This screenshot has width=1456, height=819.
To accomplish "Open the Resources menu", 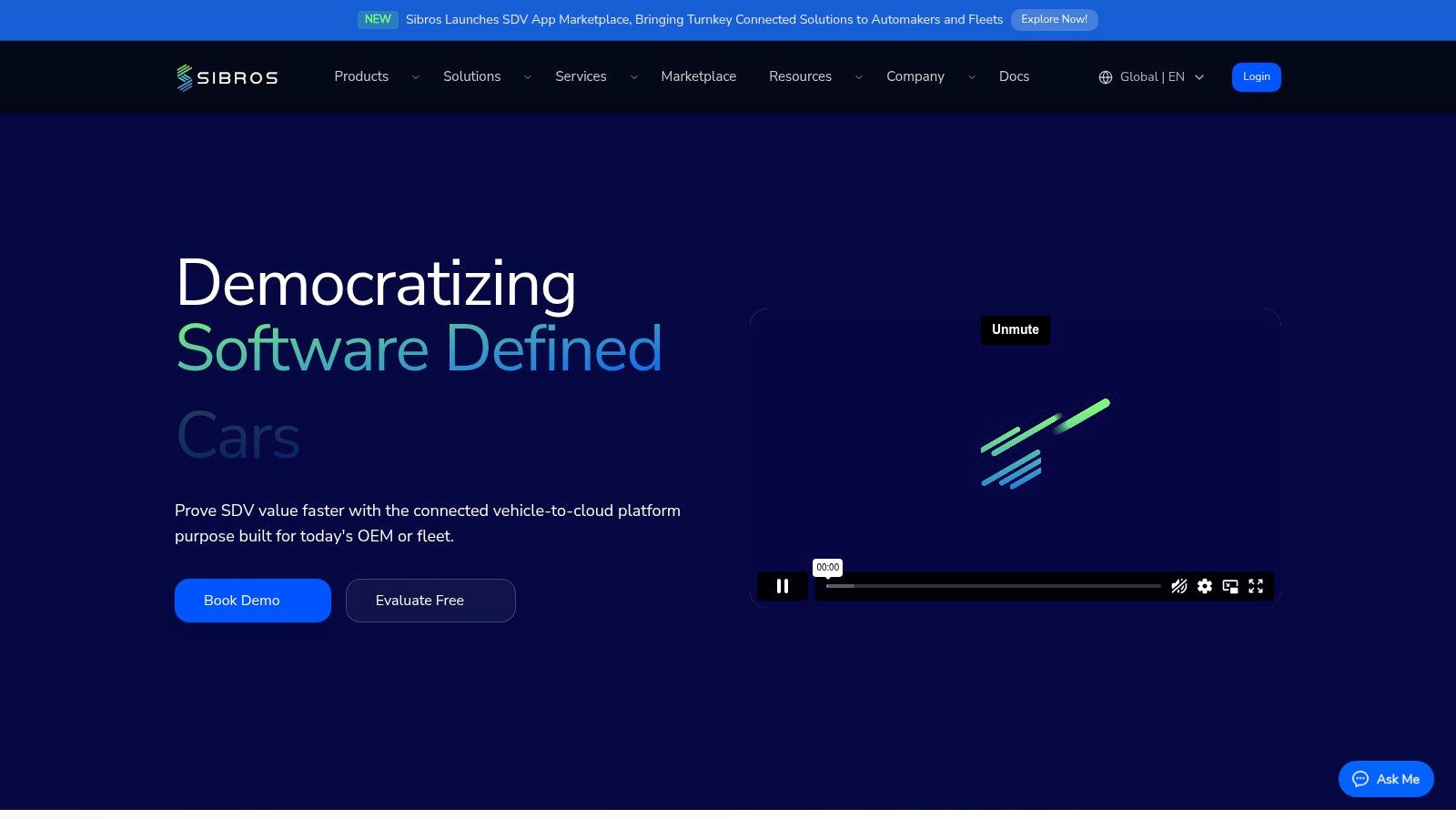I will [x=801, y=76].
